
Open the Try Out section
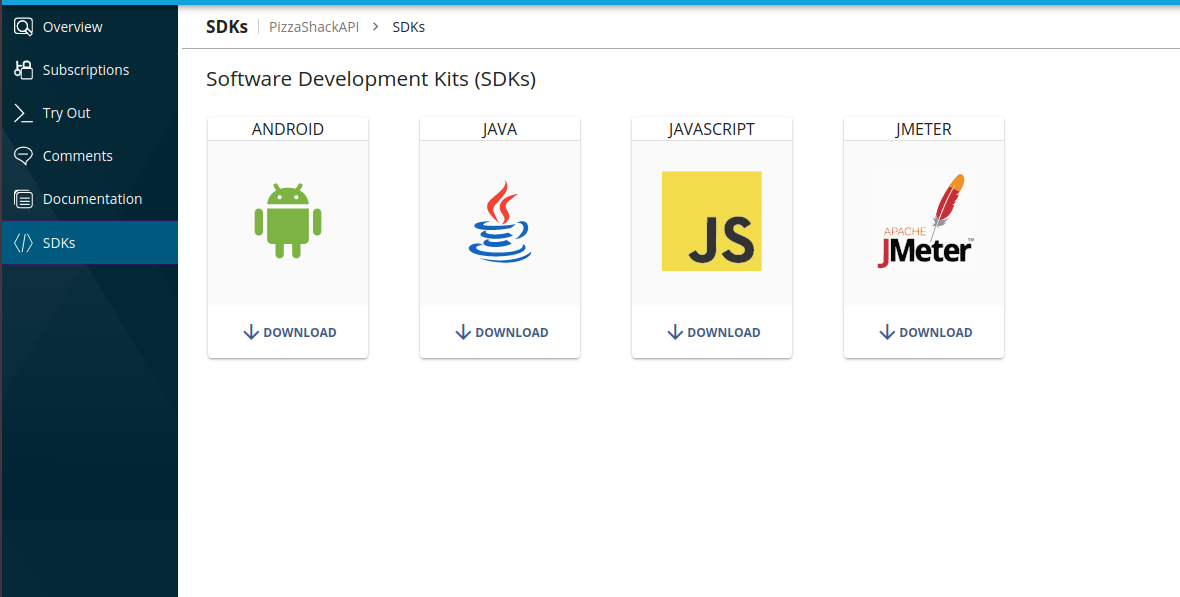pyautogui.click(x=90, y=113)
